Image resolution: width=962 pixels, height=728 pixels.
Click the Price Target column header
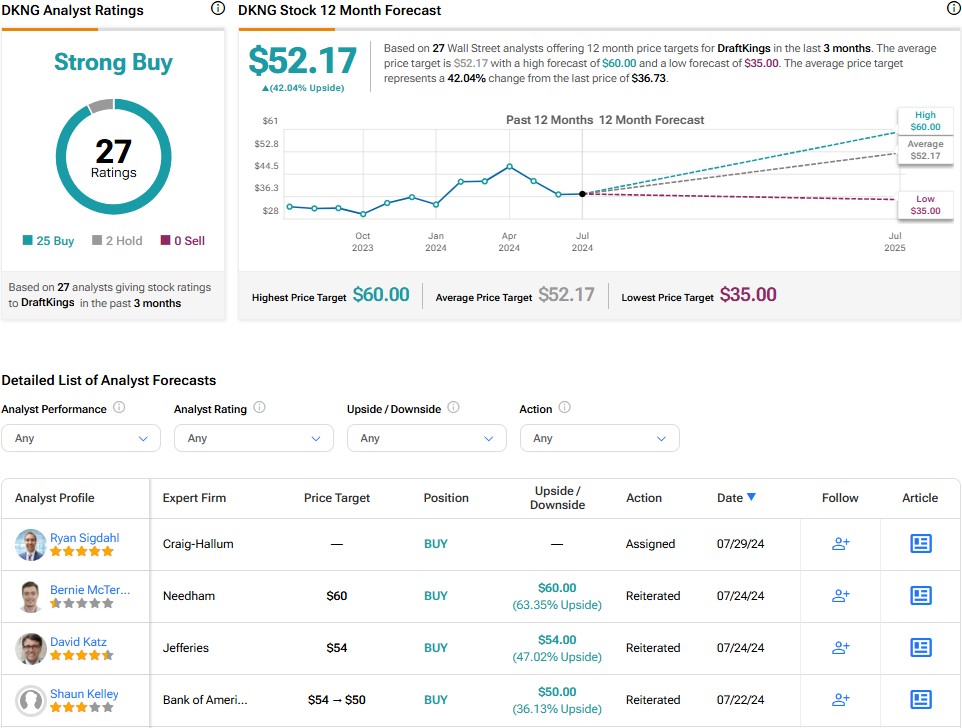[x=337, y=498]
